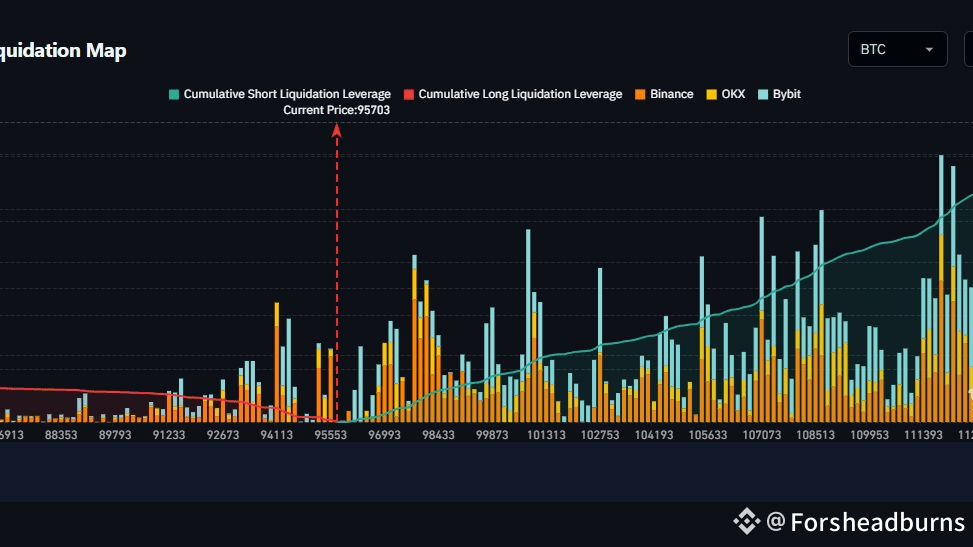The image size is (973, 547).
Task: Click the red dashed current price line
Action: coord(337,280)
